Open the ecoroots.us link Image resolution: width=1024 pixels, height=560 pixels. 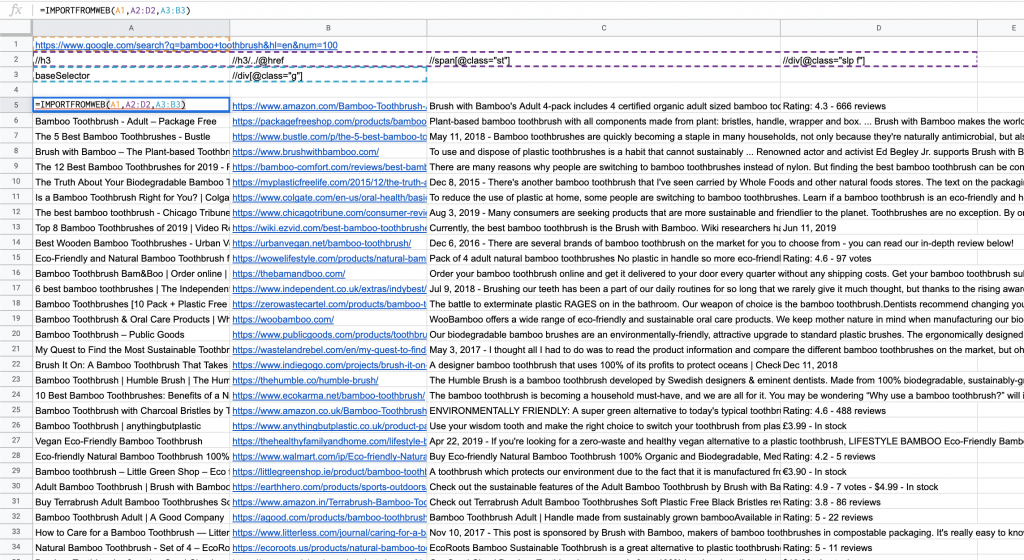(x=329, y=548)
